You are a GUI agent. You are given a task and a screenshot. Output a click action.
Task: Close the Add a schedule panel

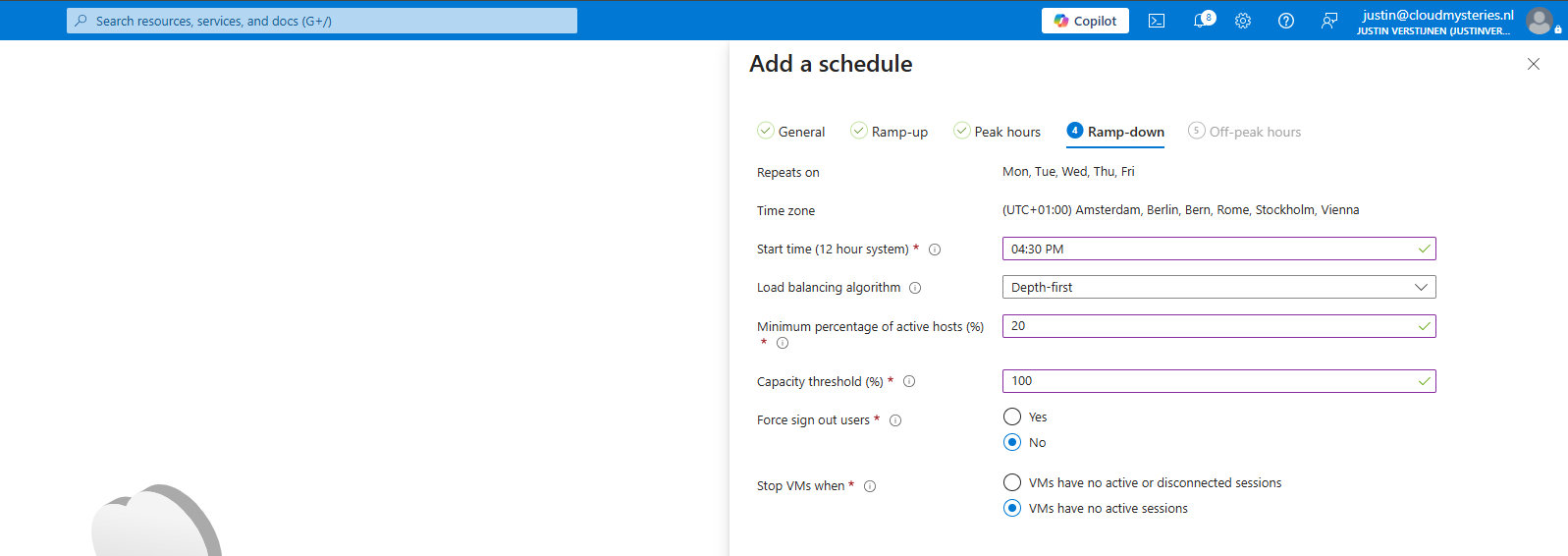click(x=1534, y=64)
